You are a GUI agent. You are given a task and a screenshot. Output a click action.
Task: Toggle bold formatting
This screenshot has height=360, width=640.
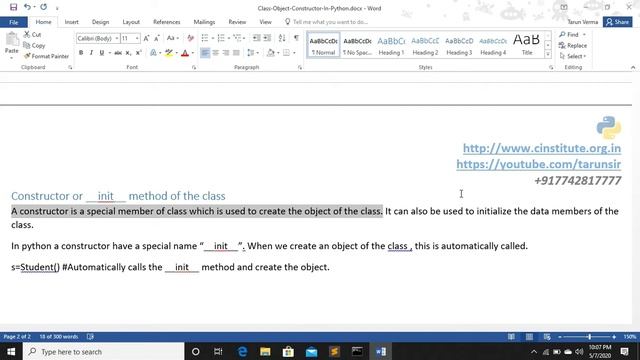tap(81, 53)
